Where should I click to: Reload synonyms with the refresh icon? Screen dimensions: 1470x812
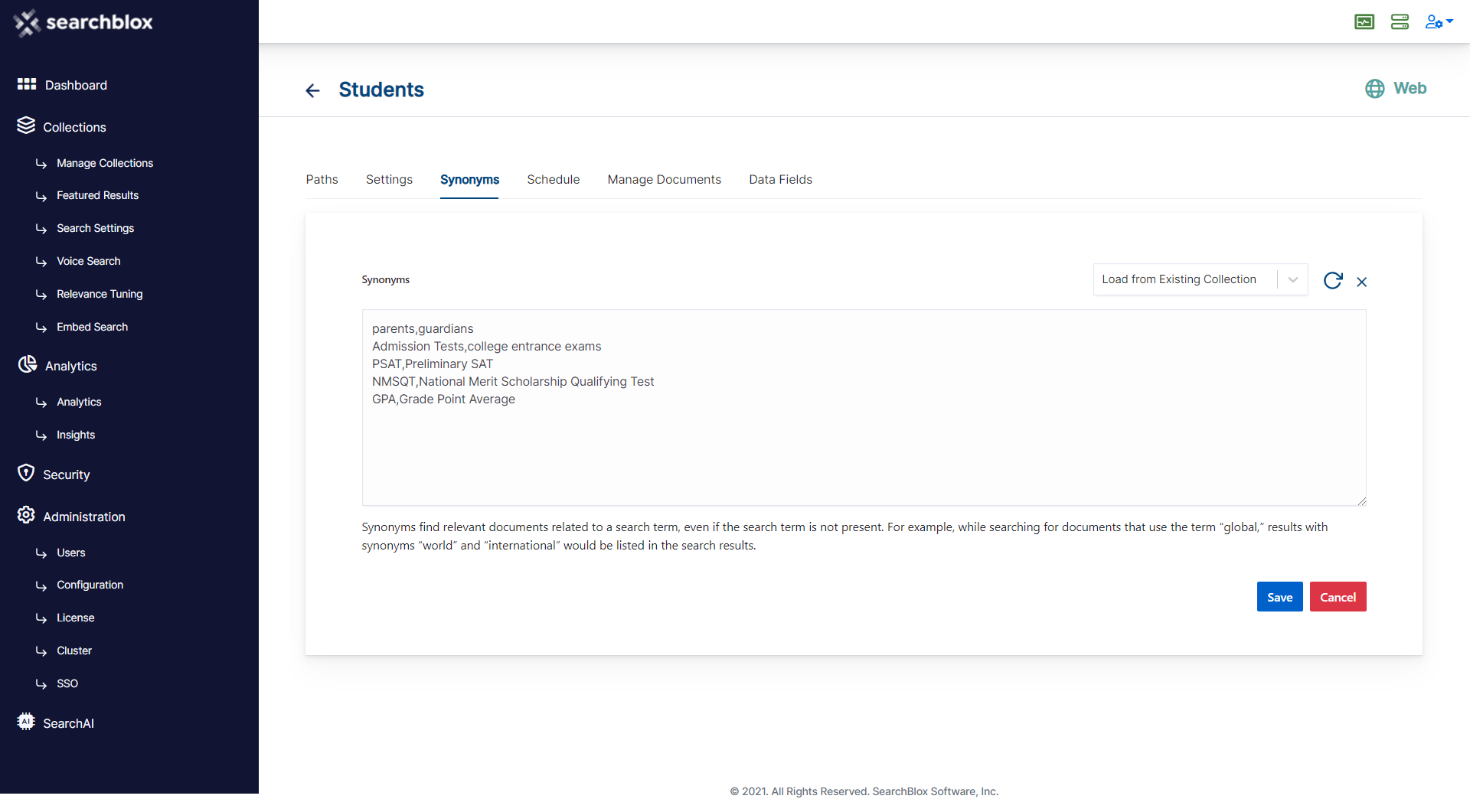point(1333,280)
